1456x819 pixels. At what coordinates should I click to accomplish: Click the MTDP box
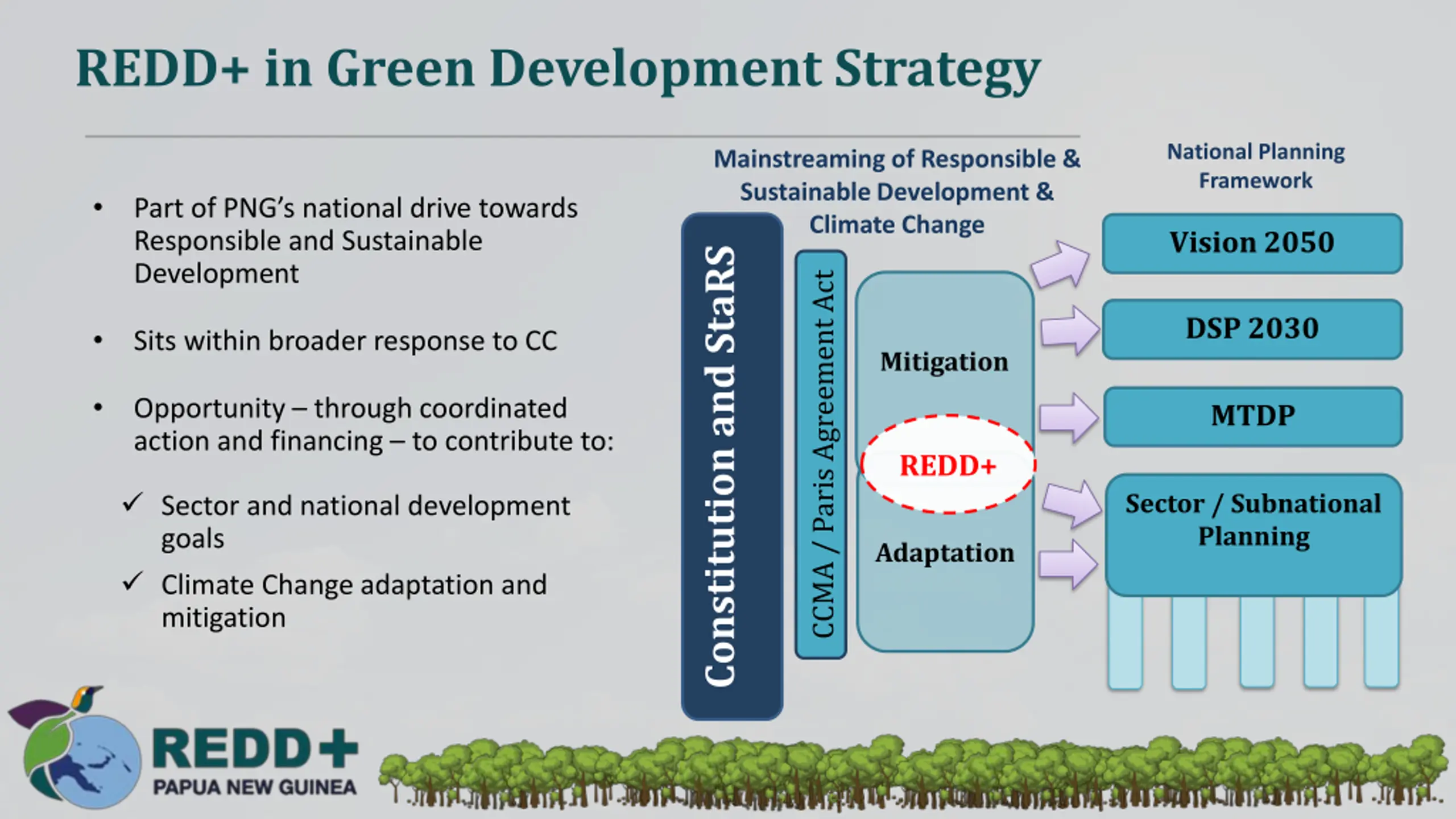click(1252, 416)
